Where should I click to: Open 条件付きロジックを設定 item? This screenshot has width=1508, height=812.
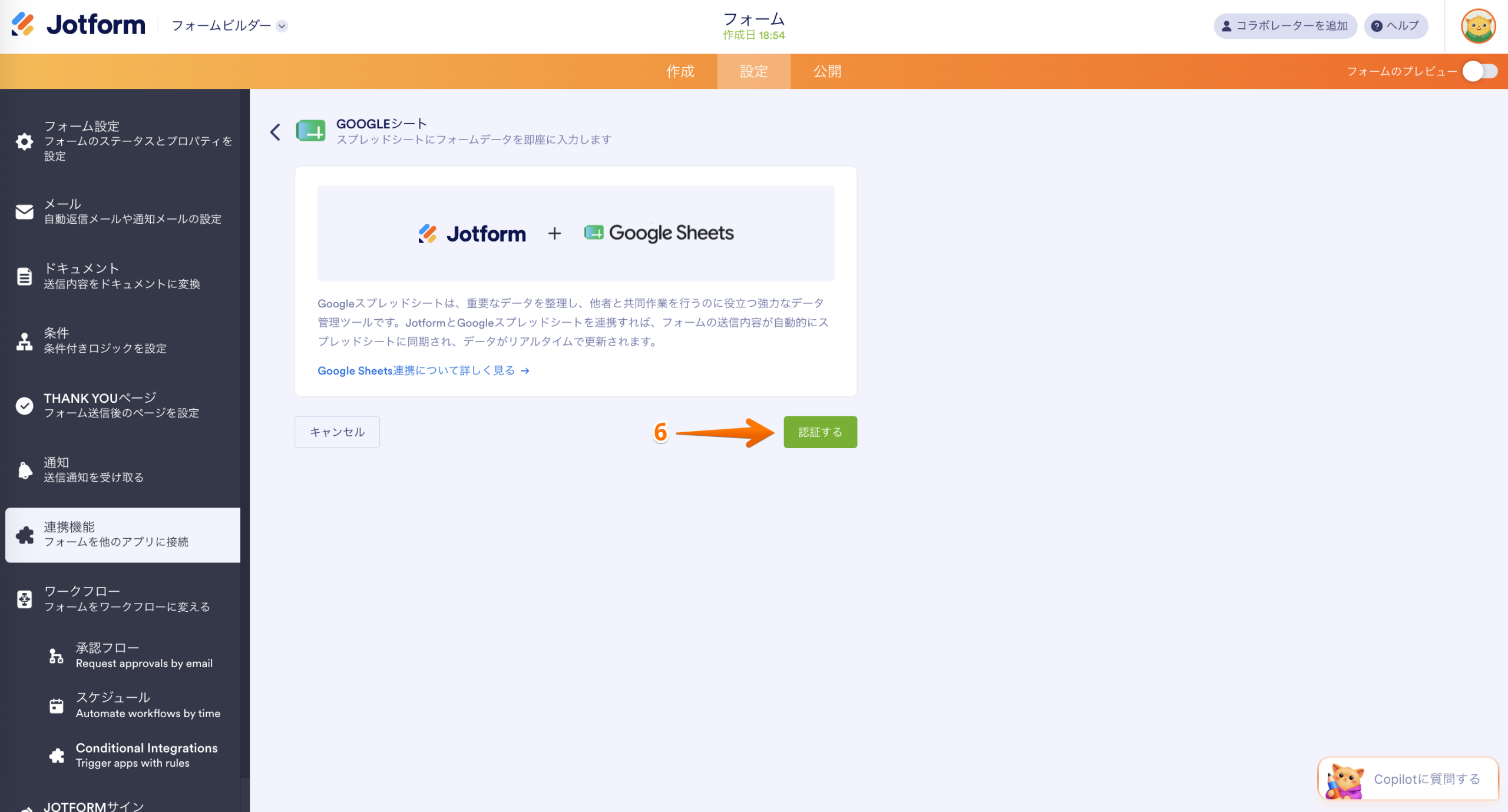pyautogui.click(x=123, y=341)
